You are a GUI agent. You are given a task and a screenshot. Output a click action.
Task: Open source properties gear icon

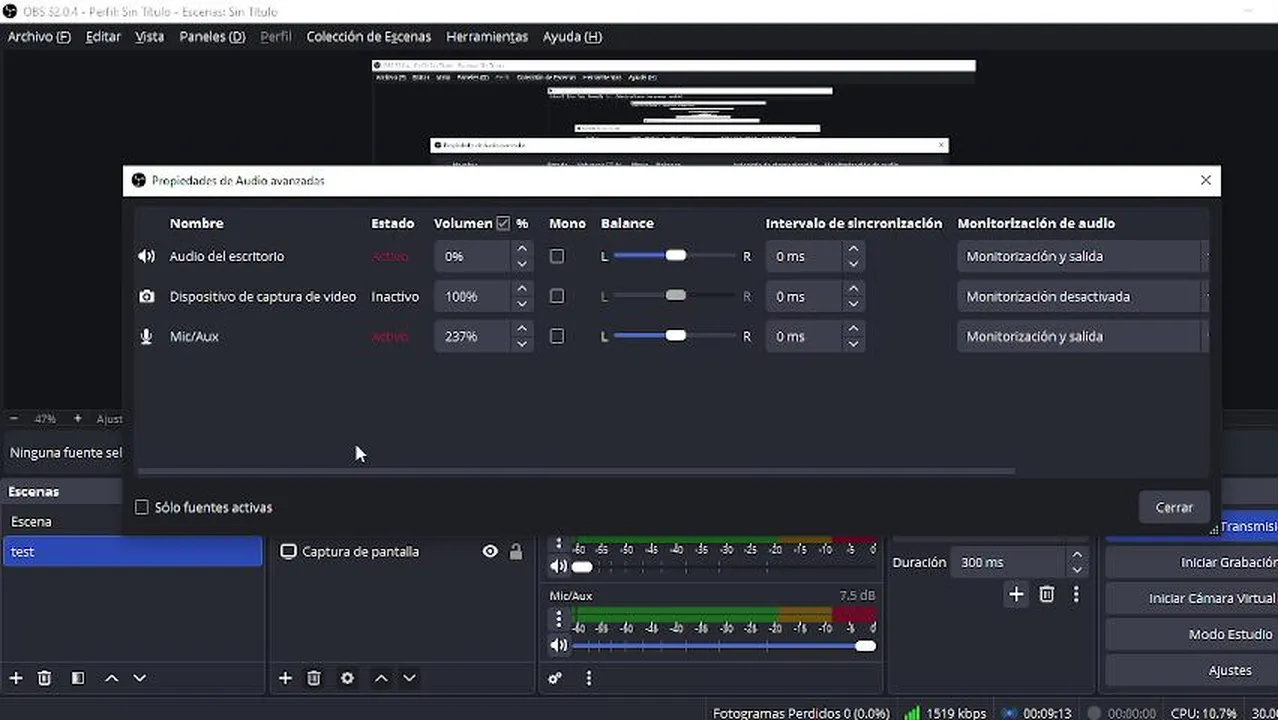click(x=347, y=678)
